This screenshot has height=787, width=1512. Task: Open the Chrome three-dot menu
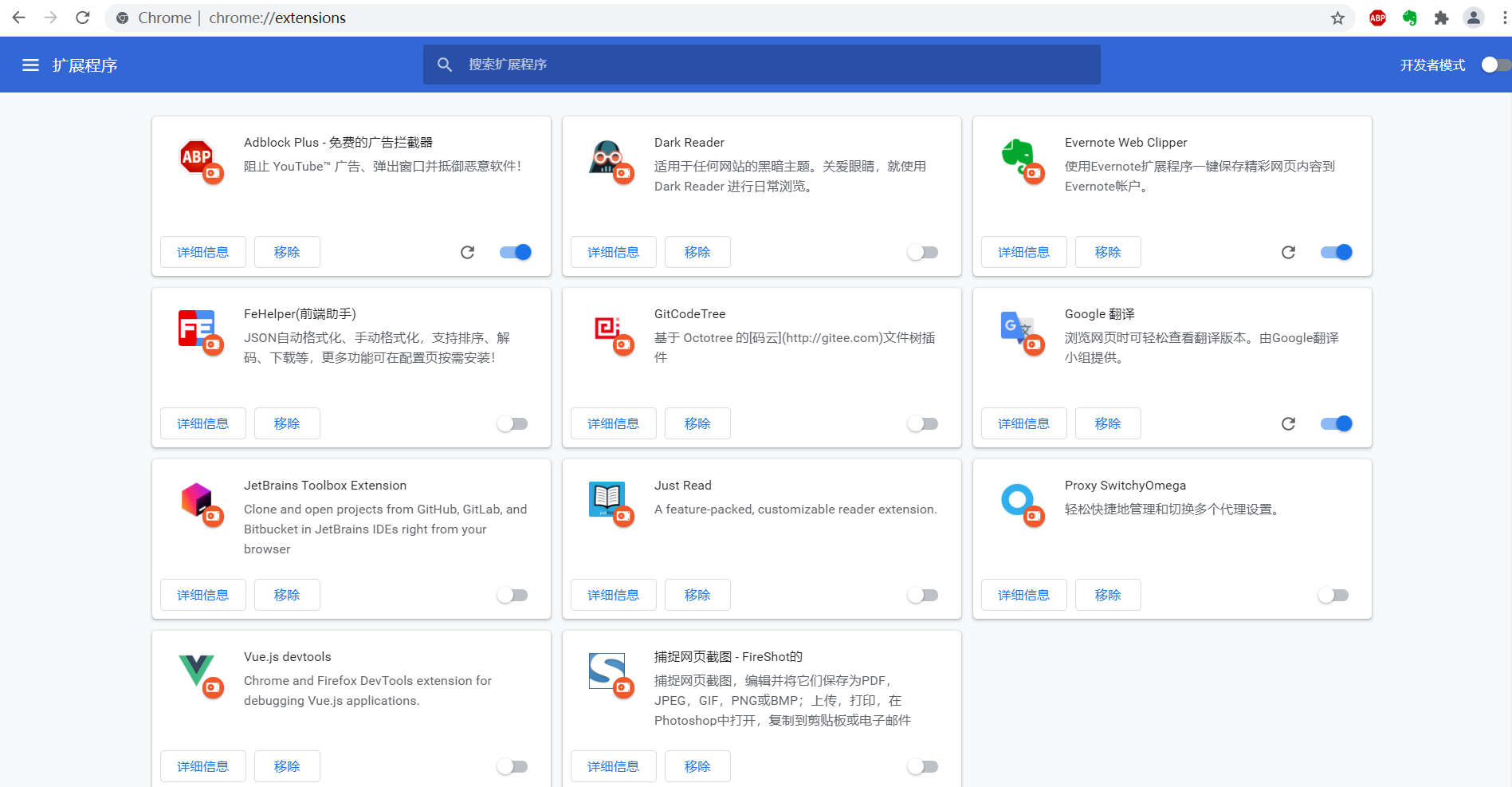(x=1504, y=18)
